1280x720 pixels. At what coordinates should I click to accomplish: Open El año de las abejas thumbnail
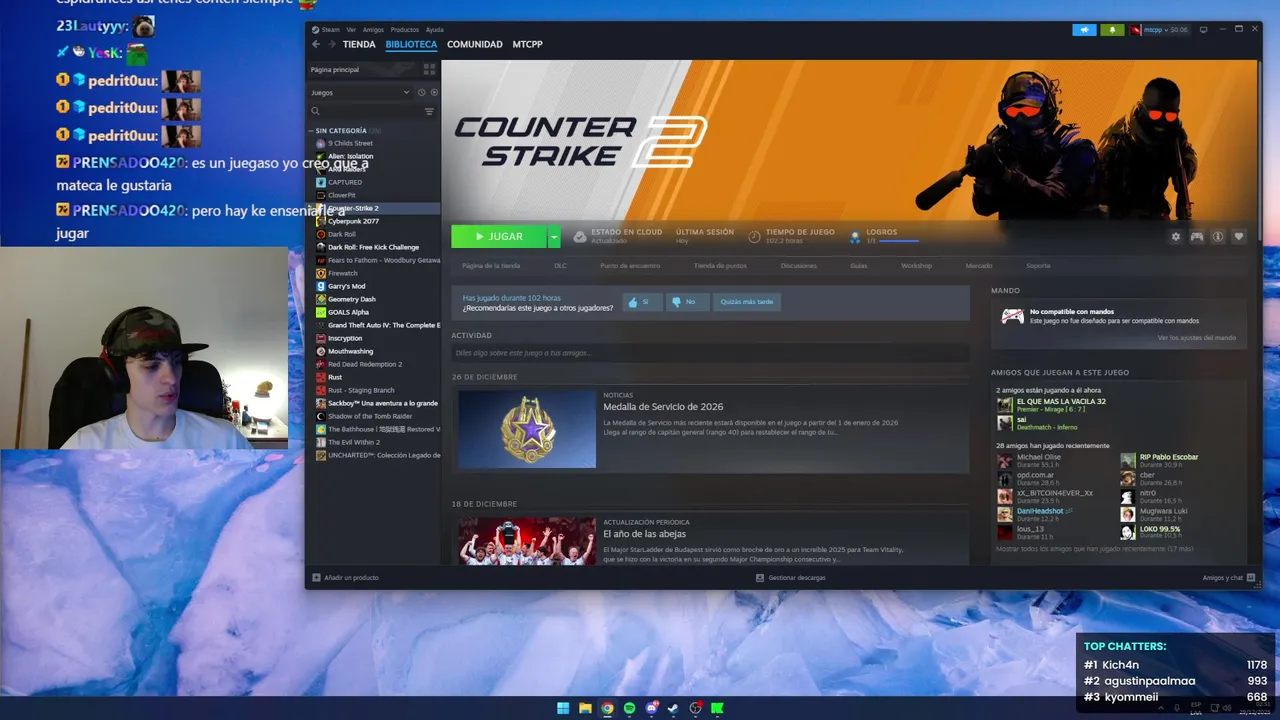pyautogui.click(x=527, y=541)
